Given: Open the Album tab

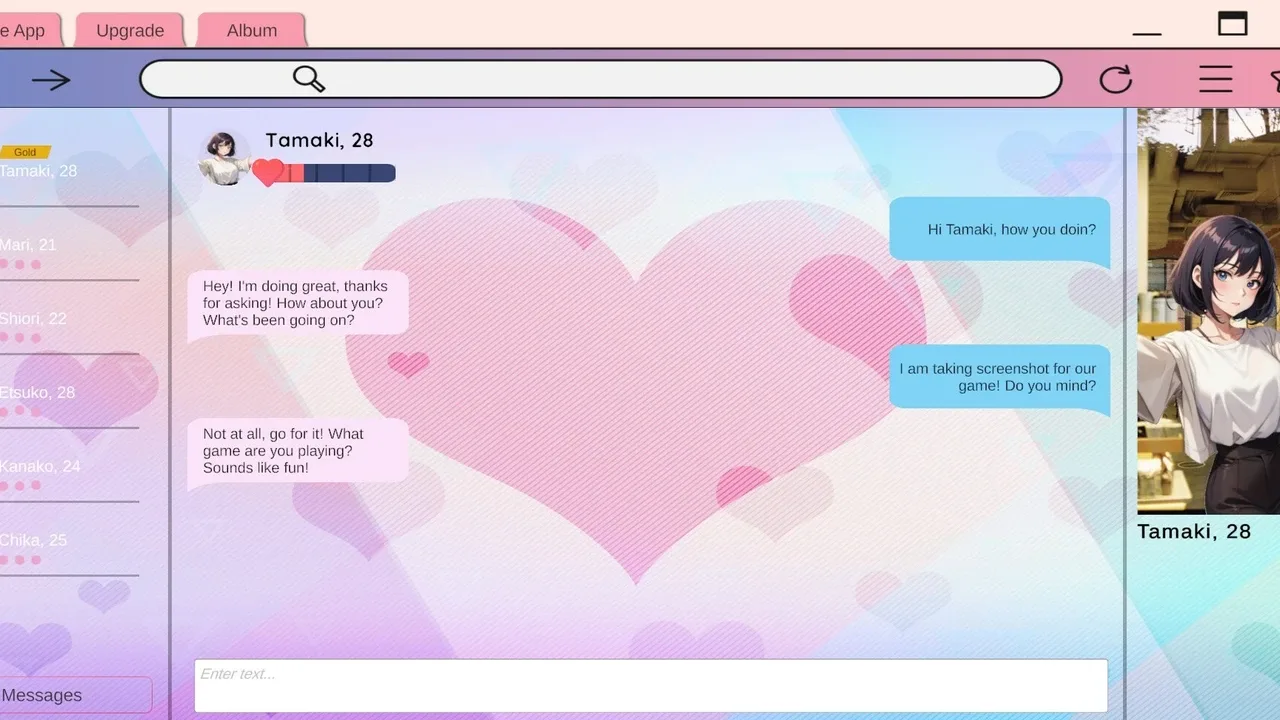Looking at the screenshot, I should tap(252, 31).
